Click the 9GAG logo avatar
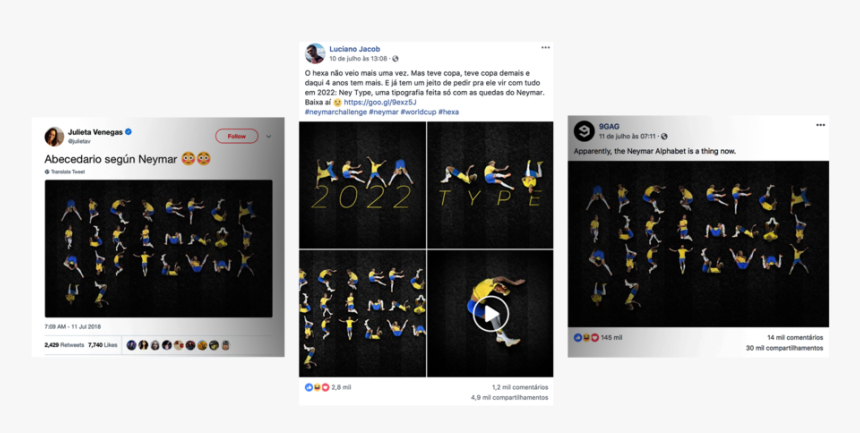This screenshot has width=860, height=433. 584,131
